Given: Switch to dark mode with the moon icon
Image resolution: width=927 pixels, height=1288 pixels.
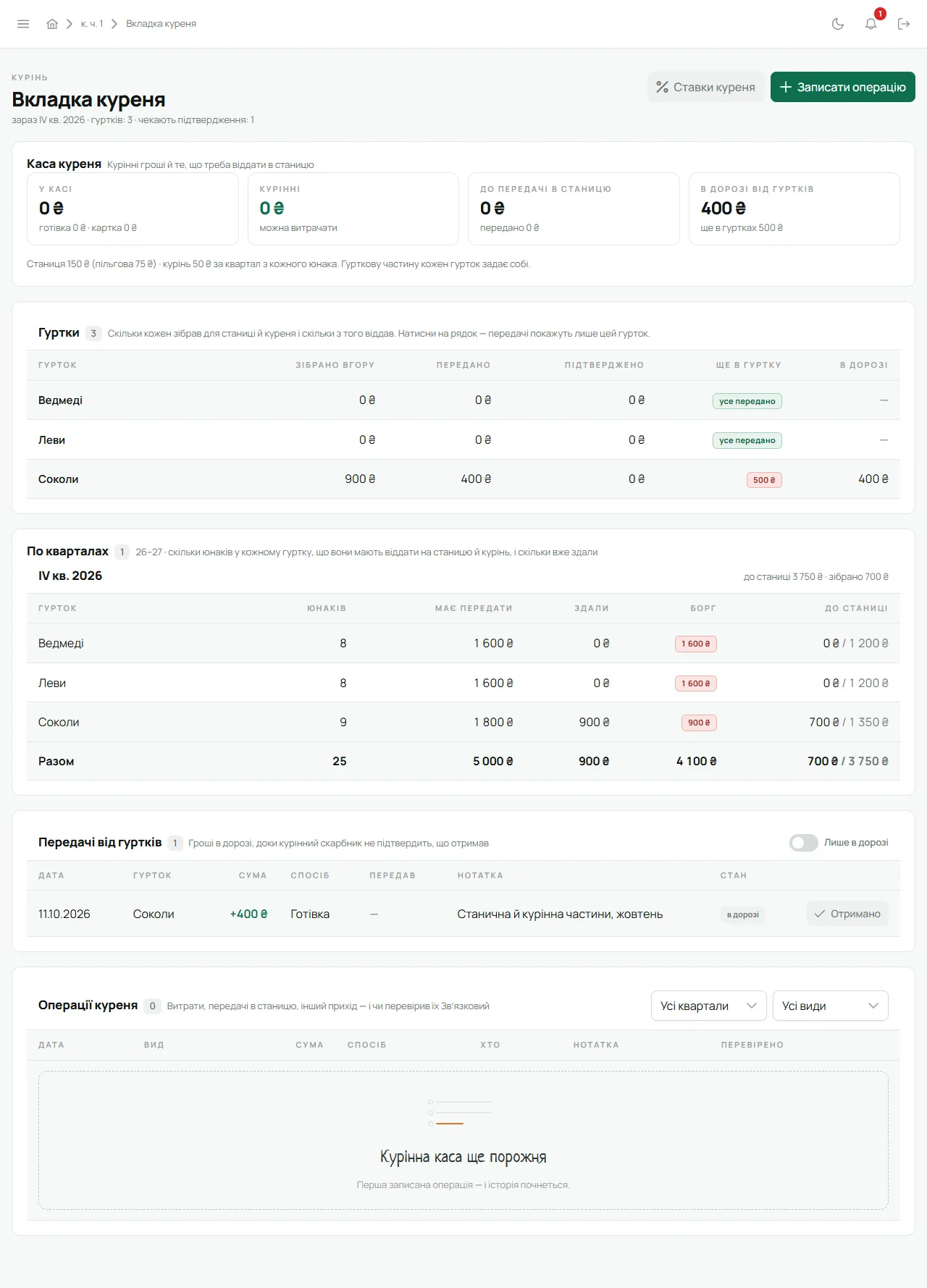Looking at the screenshot, I should tap(838, 24).
